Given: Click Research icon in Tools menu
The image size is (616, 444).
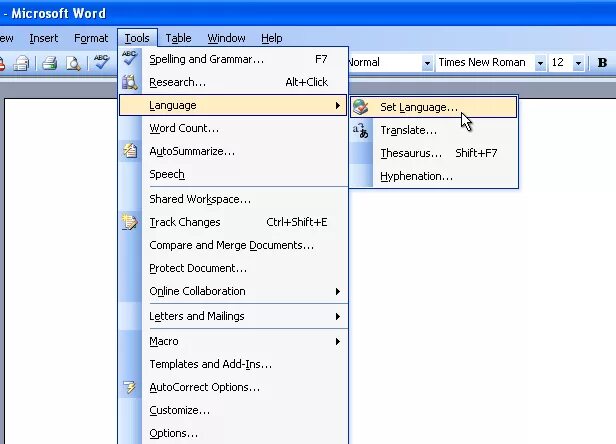Looking at the screenshot, I should [x=130, y=82].
